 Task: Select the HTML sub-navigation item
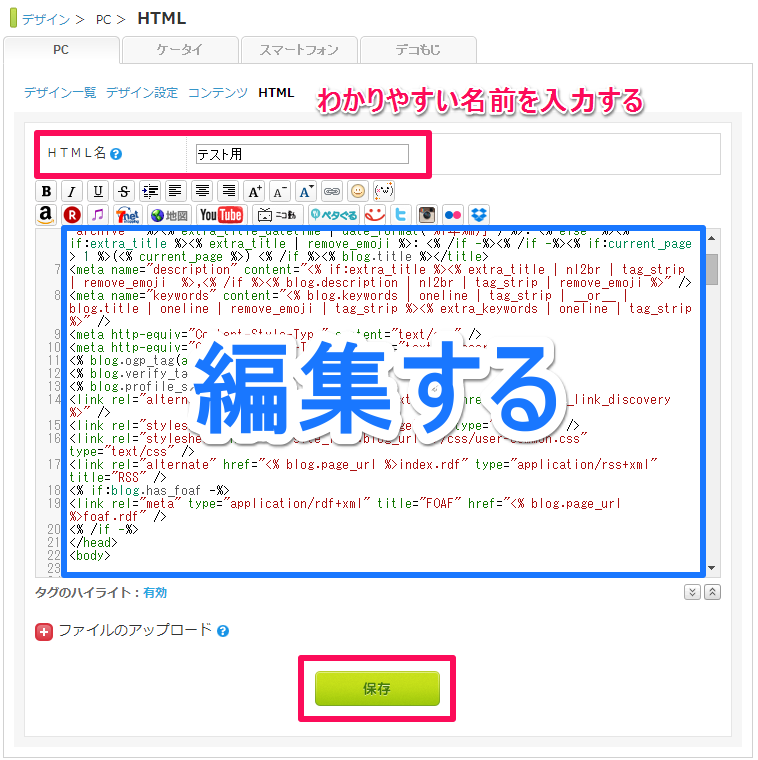276,93
